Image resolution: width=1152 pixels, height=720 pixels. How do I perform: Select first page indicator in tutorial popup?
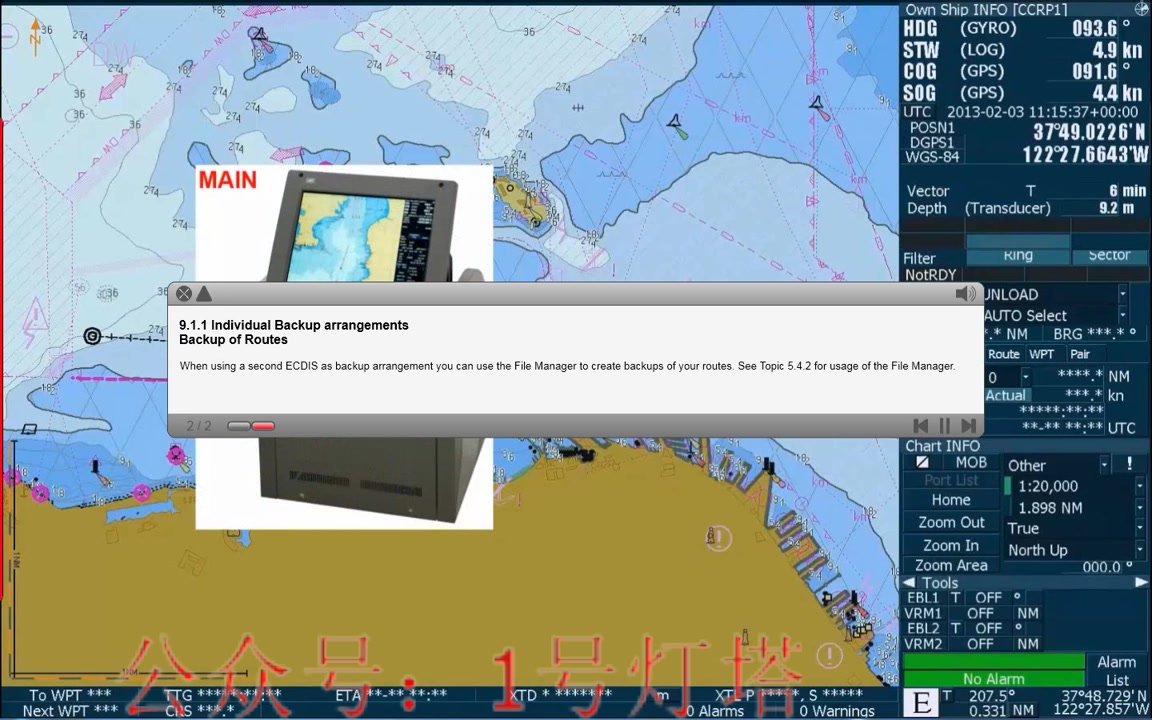click(239, 426)
